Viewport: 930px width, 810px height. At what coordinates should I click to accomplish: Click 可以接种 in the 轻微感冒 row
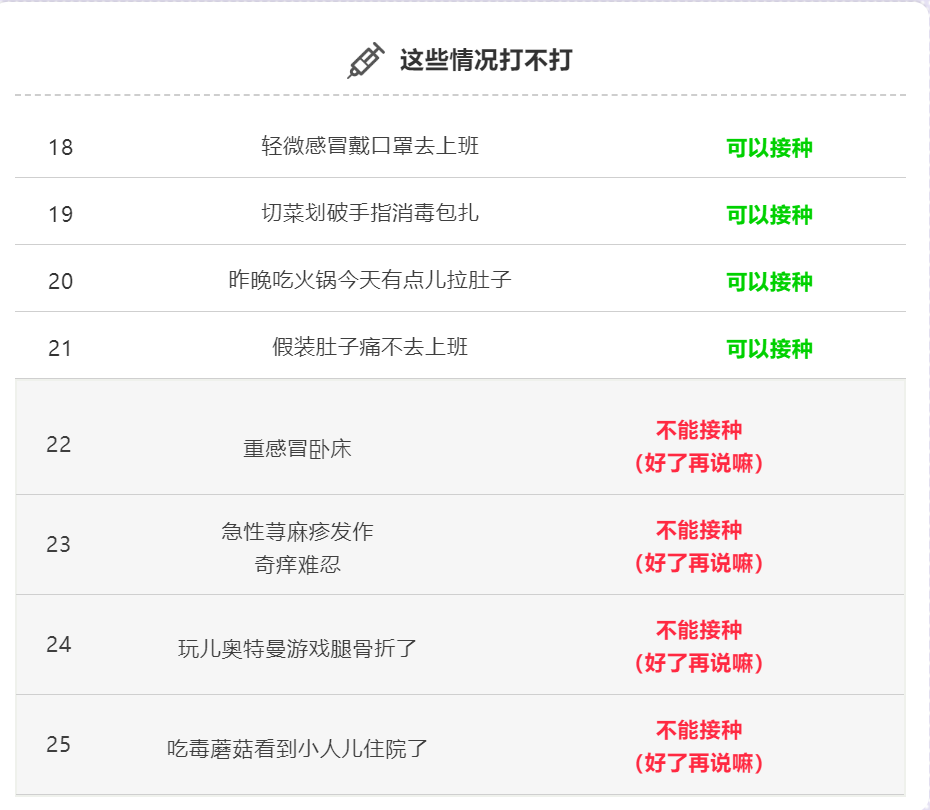(x=769, y=148)
